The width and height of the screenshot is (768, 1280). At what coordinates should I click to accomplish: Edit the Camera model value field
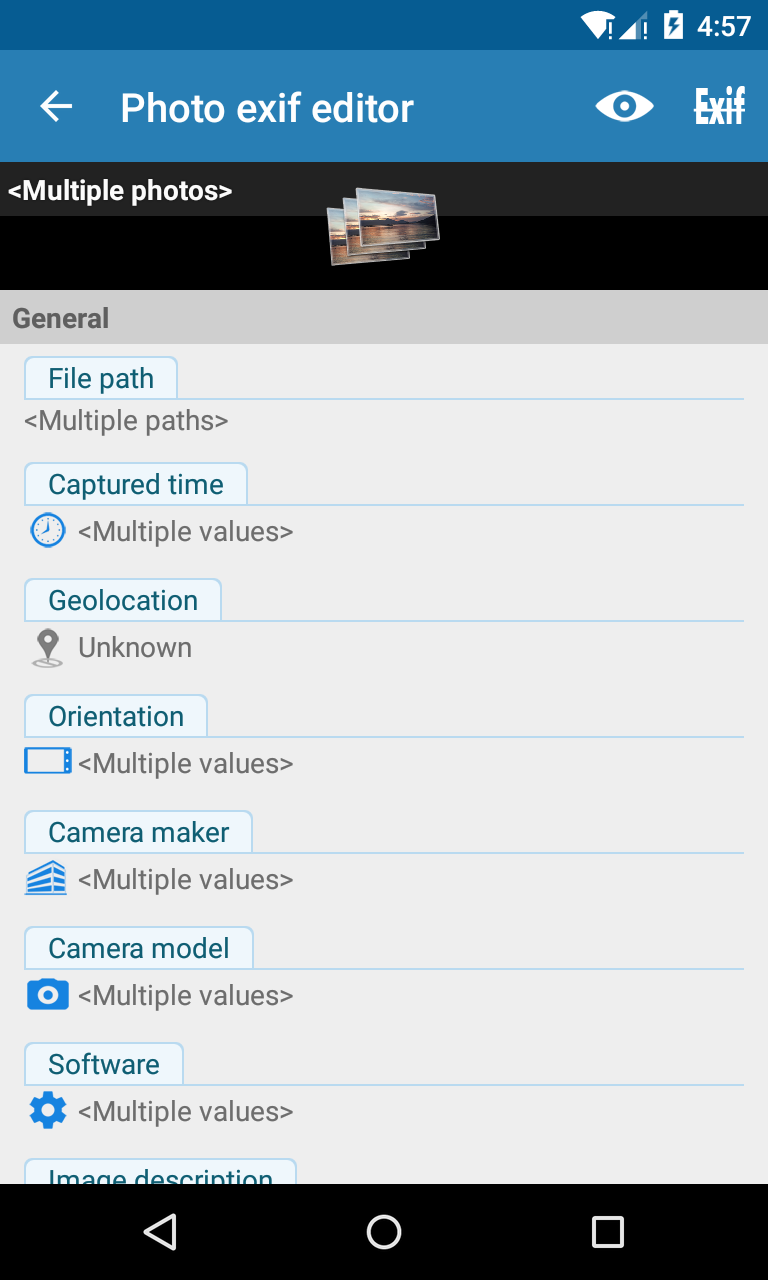[186, 996]
